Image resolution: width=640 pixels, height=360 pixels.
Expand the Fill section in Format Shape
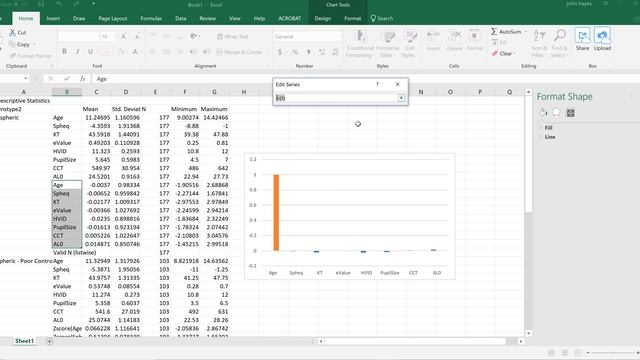tap(548, 128)
